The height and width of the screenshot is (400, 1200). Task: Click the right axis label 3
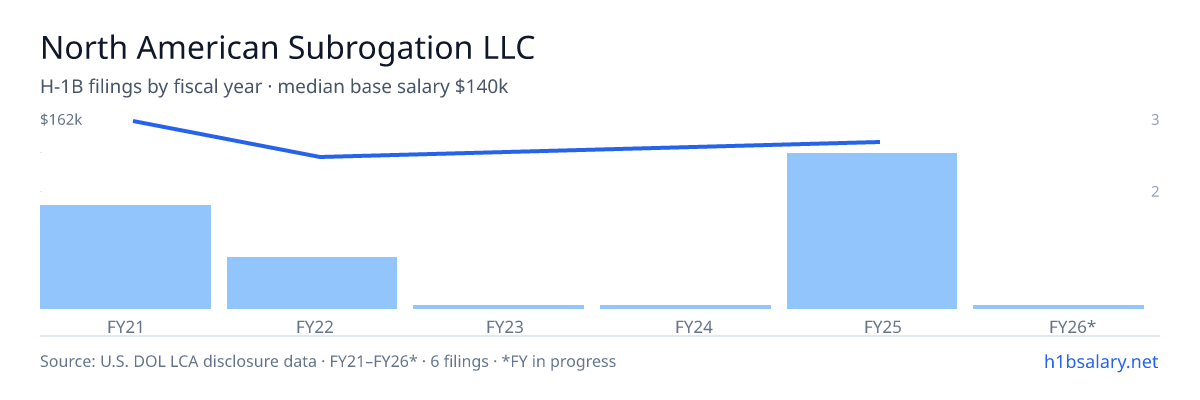[1155, 120]
